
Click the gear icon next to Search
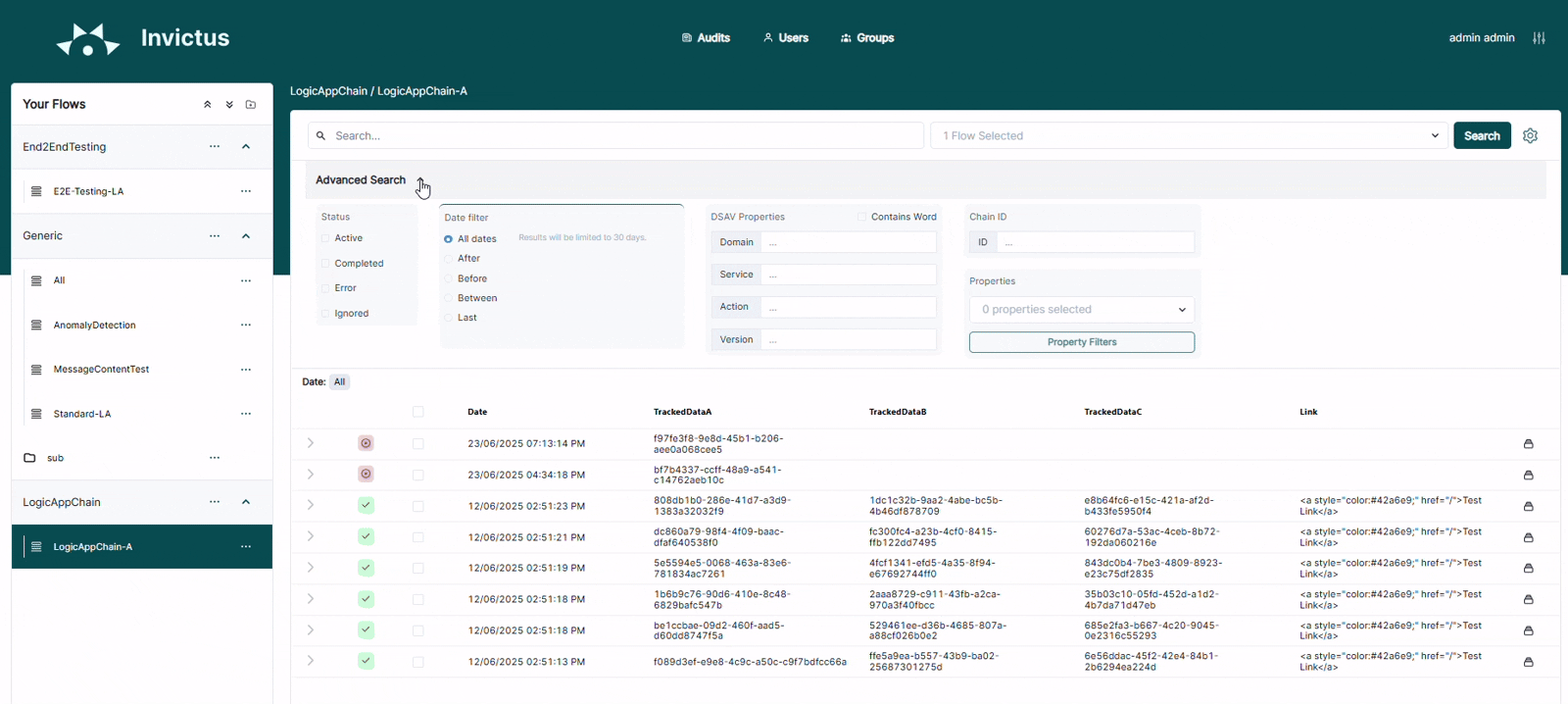tap(1530, 136)
